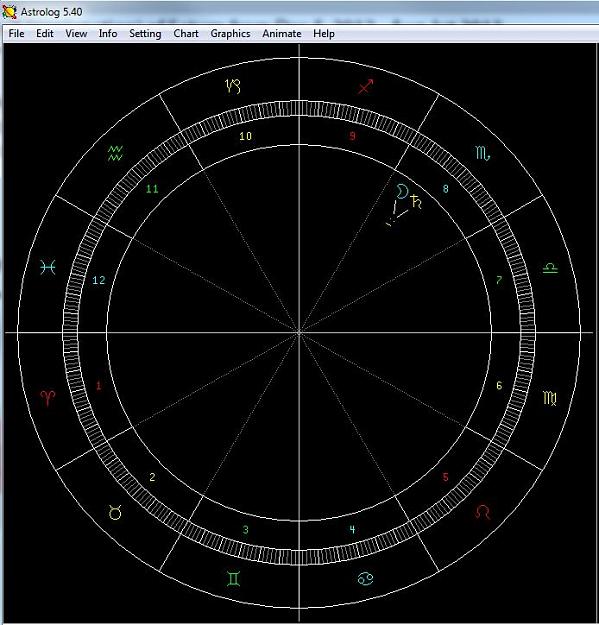Image resolution: width=599 pixels, height=625 pixels.
Task: Click the Cancer zodiac glyph
Action: tap(365, 579)
